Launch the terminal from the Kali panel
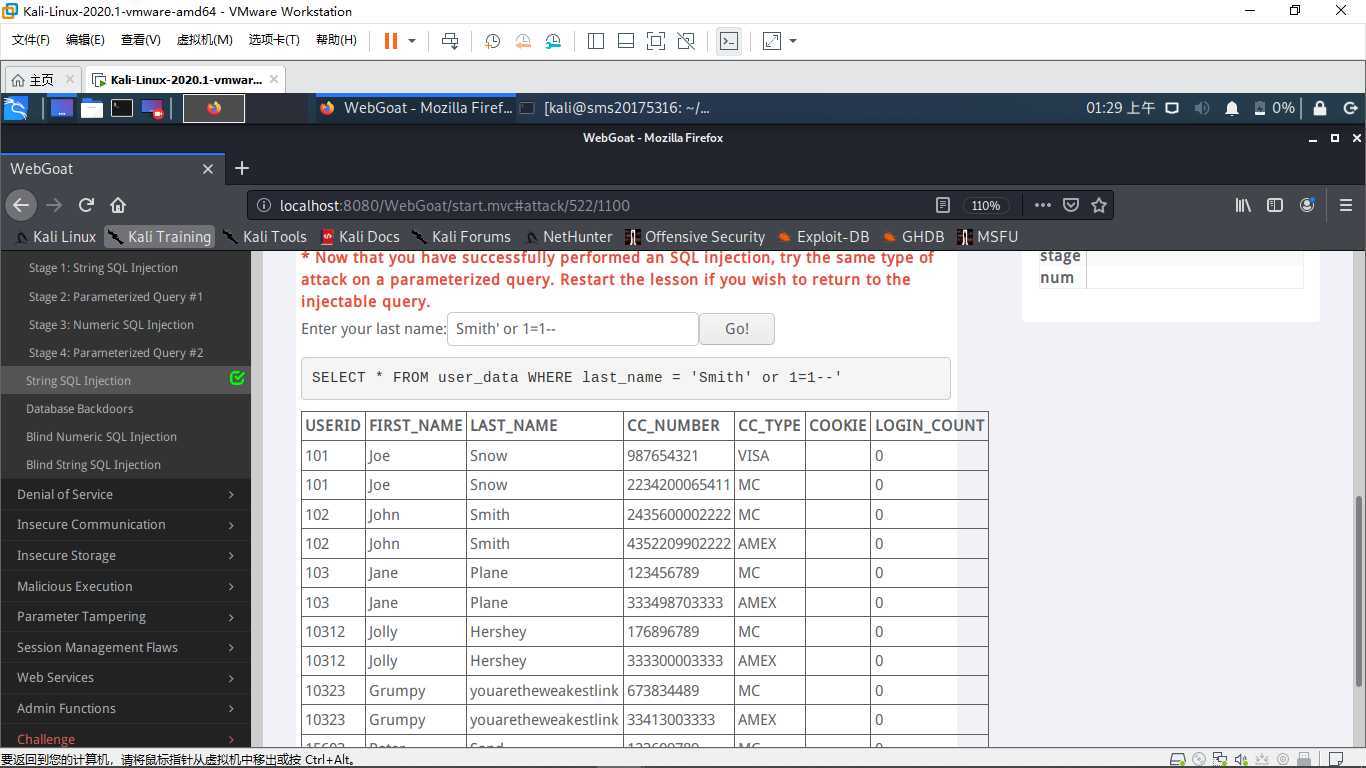Viewport: 1366px width, 768px height. point(122,108)
